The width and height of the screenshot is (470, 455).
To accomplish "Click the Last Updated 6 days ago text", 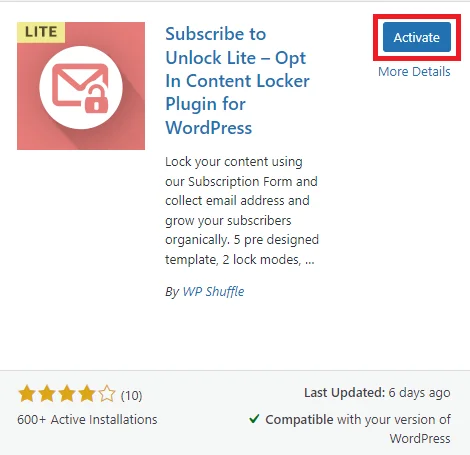I will click(377, 393).
